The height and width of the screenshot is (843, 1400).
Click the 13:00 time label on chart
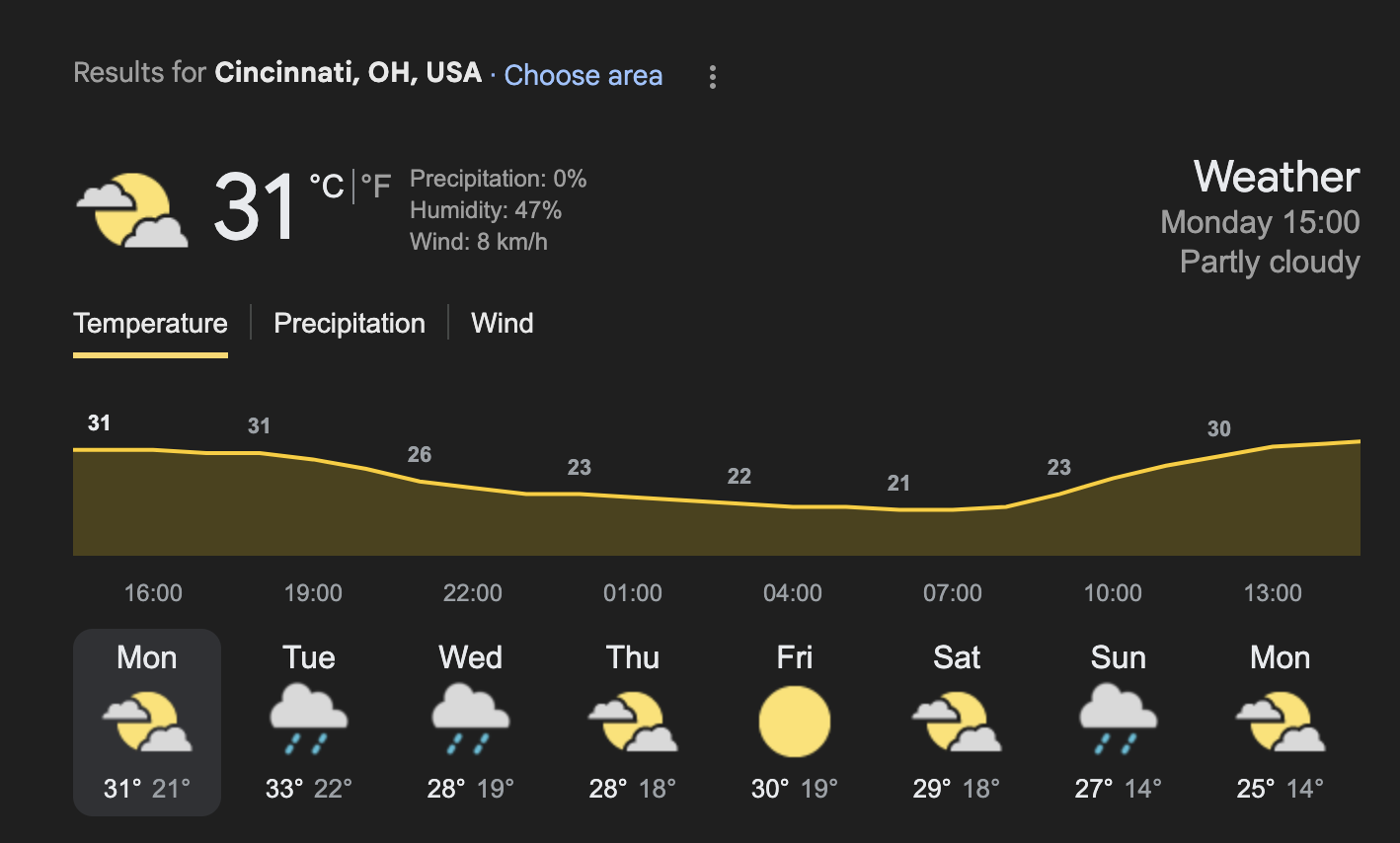1273,593
